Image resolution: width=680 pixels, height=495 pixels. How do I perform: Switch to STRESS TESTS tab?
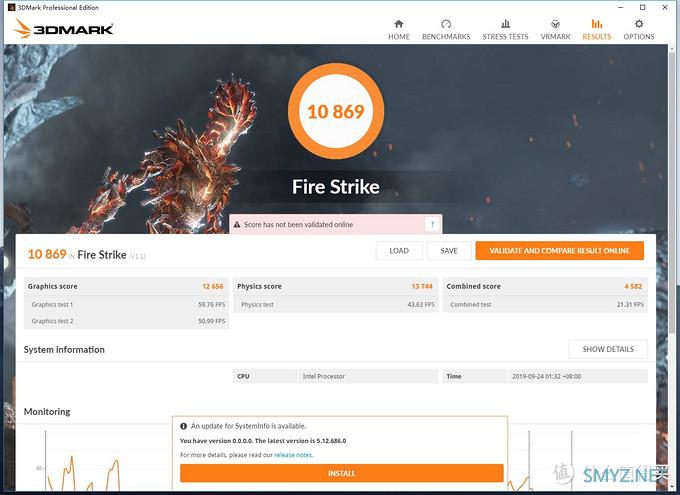[x=505, y=30]
